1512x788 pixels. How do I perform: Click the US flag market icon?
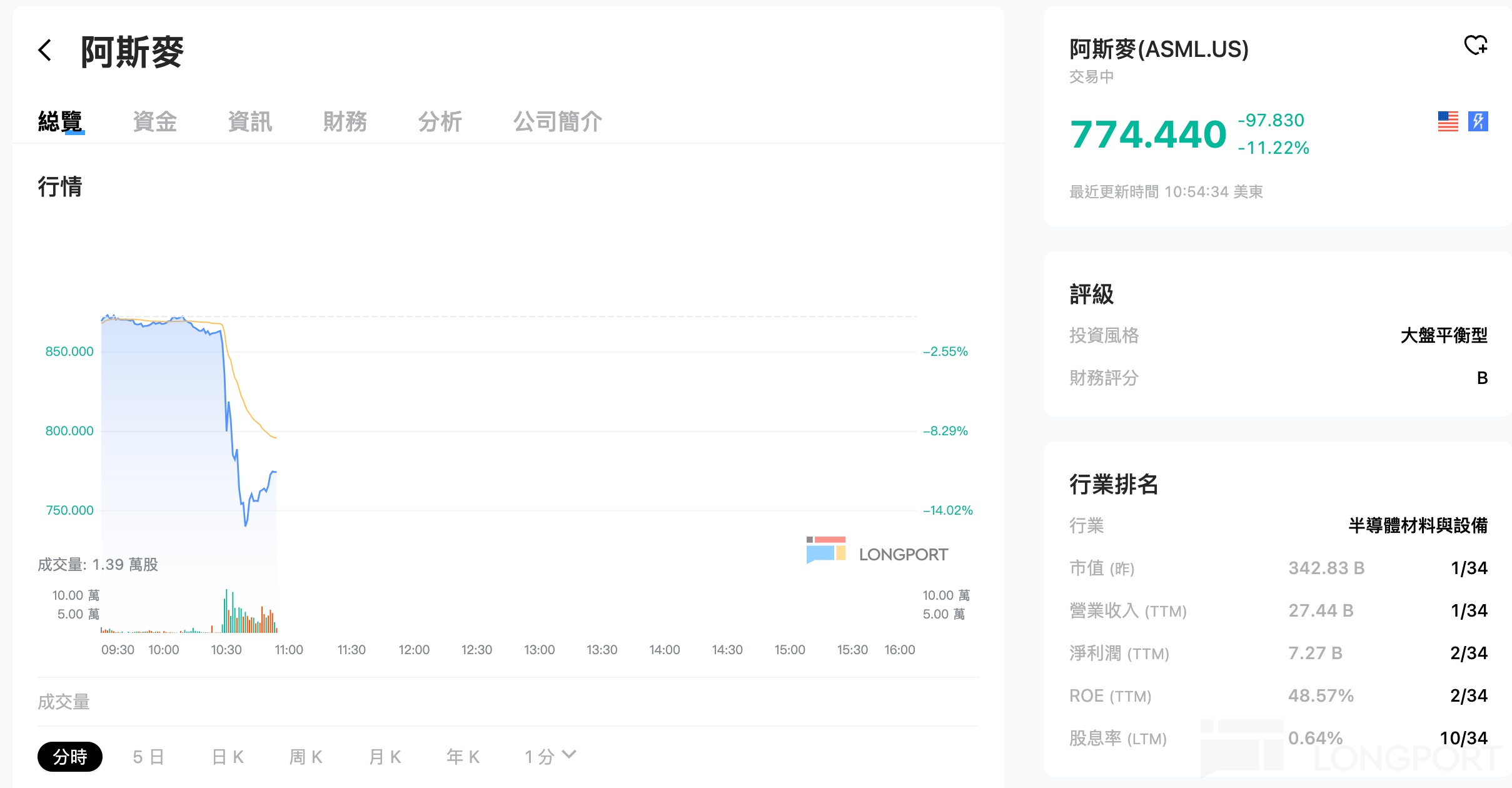1448,121
